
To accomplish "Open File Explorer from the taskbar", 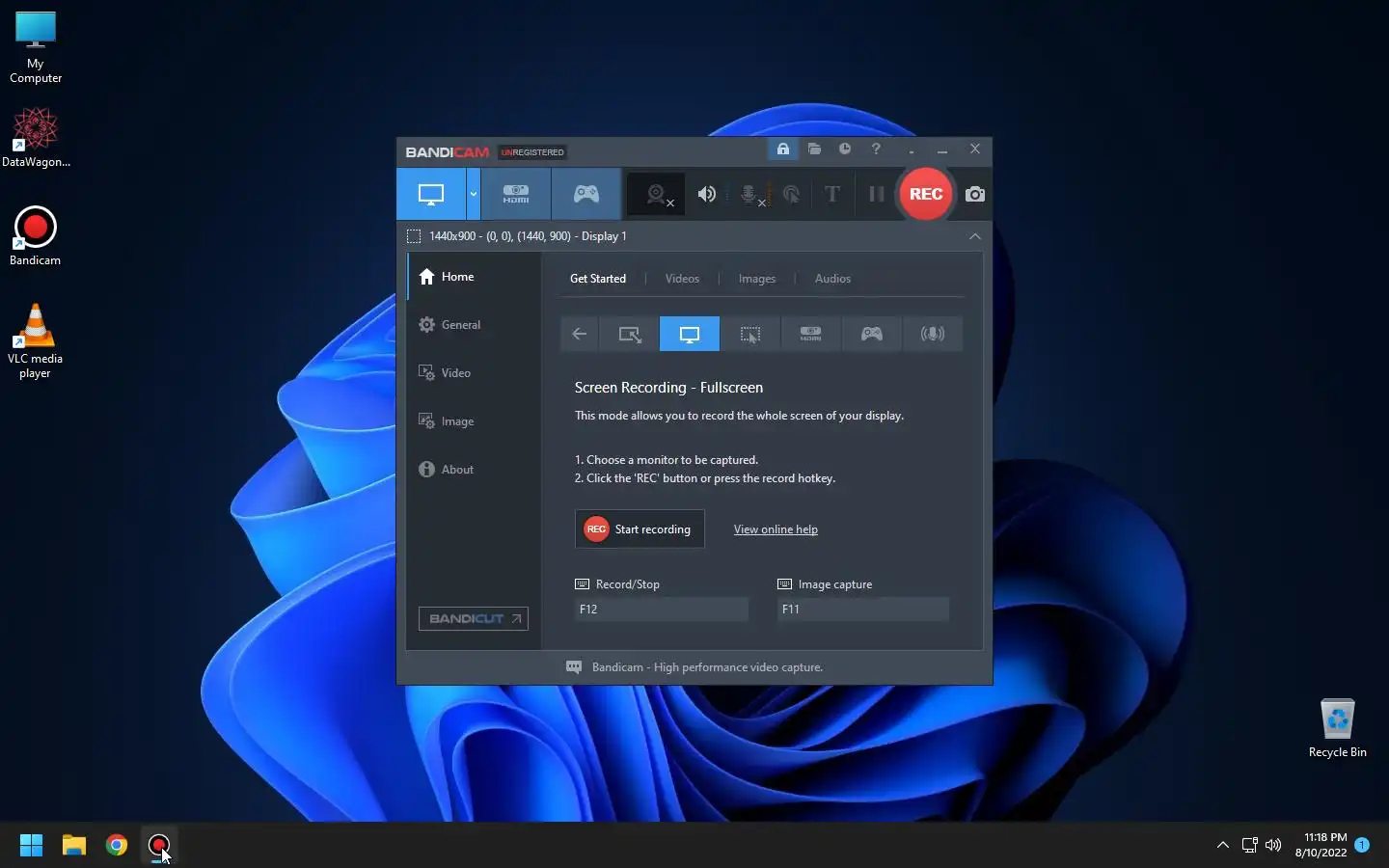I will (x=74, y=845).
